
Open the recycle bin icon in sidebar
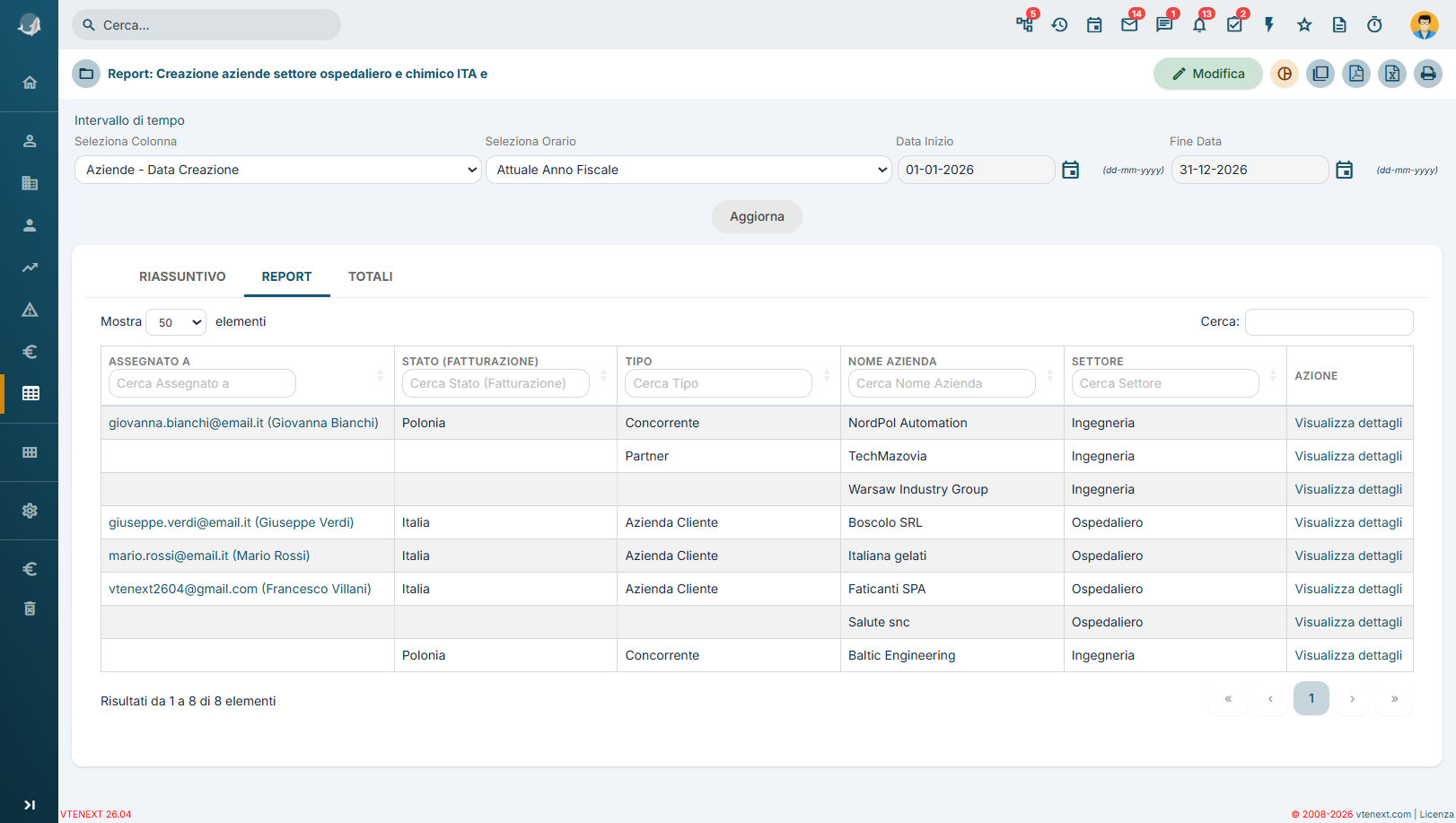[30, 608]
